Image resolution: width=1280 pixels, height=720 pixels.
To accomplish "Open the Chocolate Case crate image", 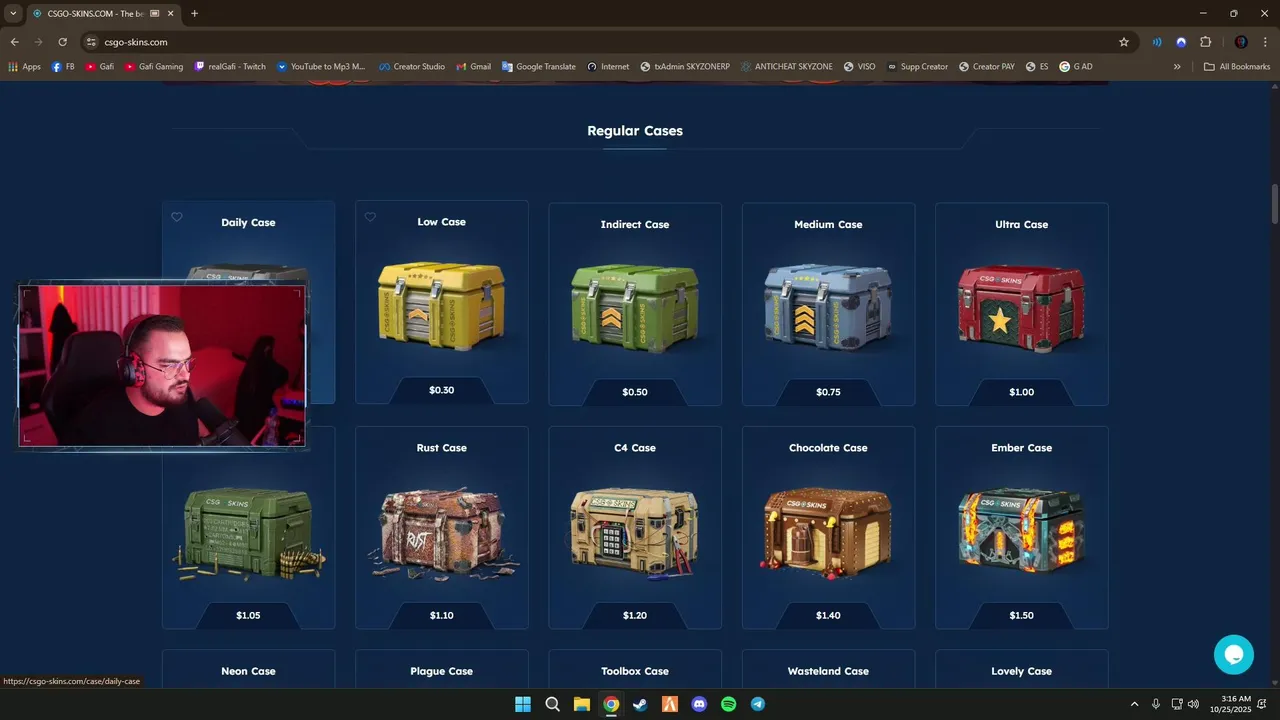I will (x=828, y=533).
